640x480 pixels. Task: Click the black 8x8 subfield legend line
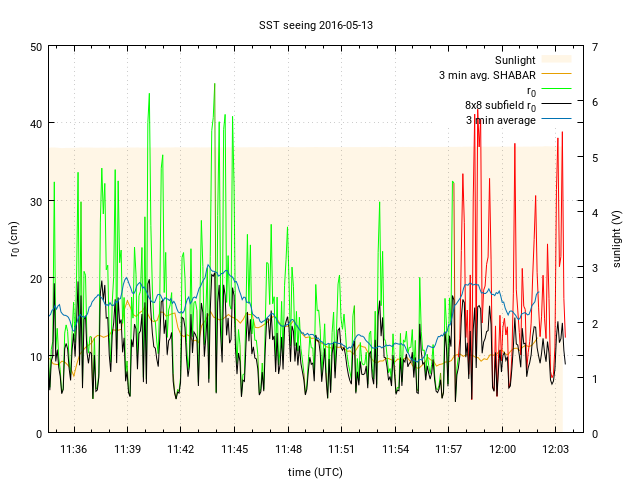pos(560,105)
